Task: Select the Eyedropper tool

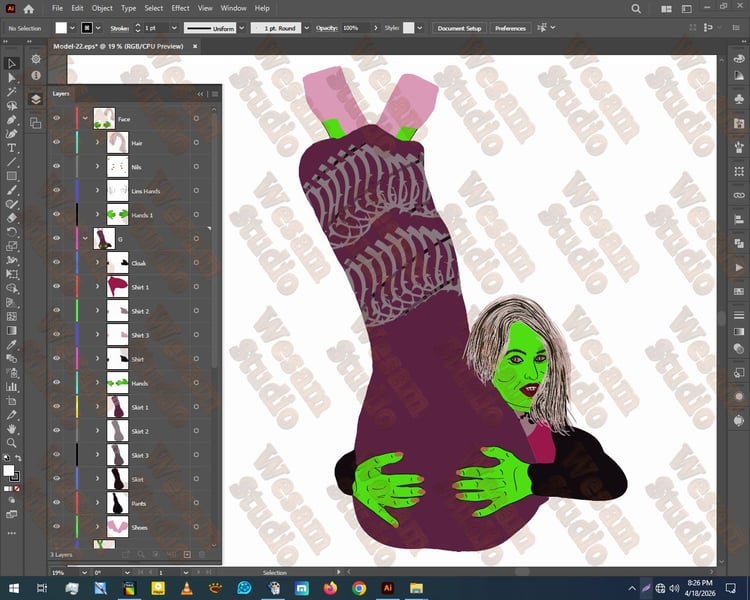Action: point(11,344)
